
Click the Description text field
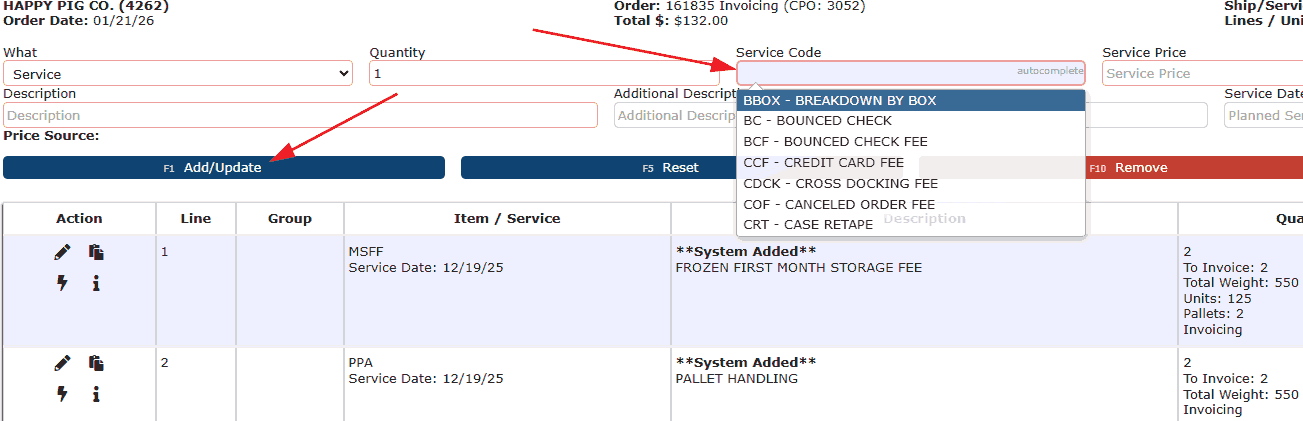click(300, 116)
